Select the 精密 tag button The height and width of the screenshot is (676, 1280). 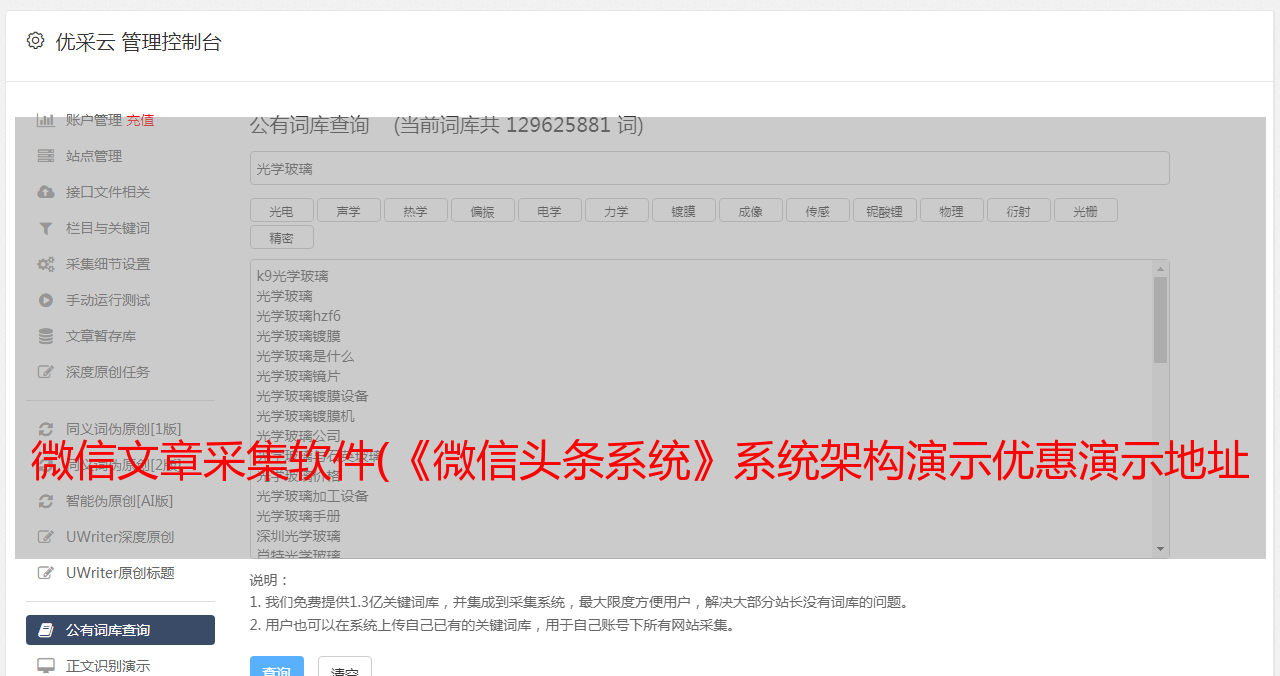[x=281, y=237]
